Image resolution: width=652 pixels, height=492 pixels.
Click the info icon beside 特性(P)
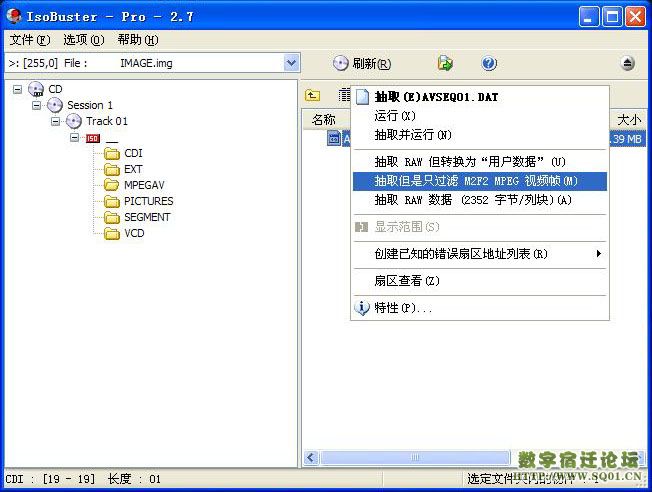362,308
